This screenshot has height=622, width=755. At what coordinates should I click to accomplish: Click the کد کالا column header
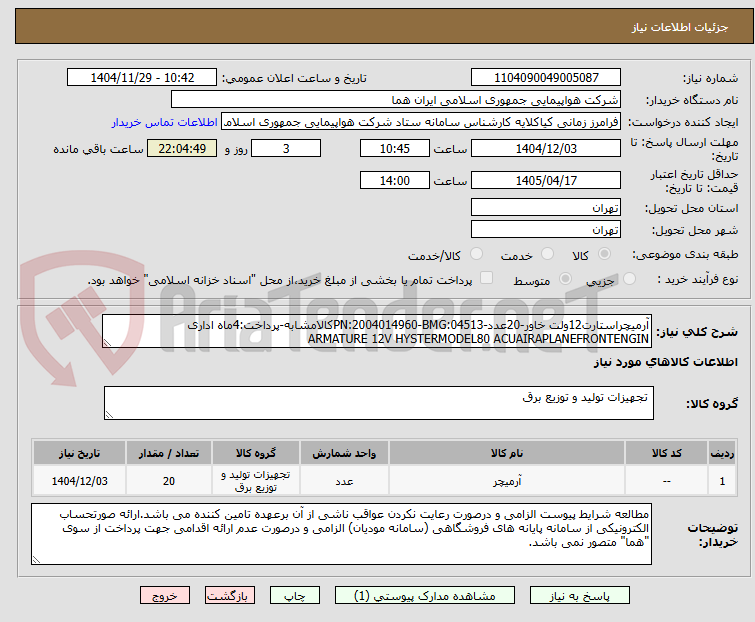pyautogui.click(x=666, y=453)
